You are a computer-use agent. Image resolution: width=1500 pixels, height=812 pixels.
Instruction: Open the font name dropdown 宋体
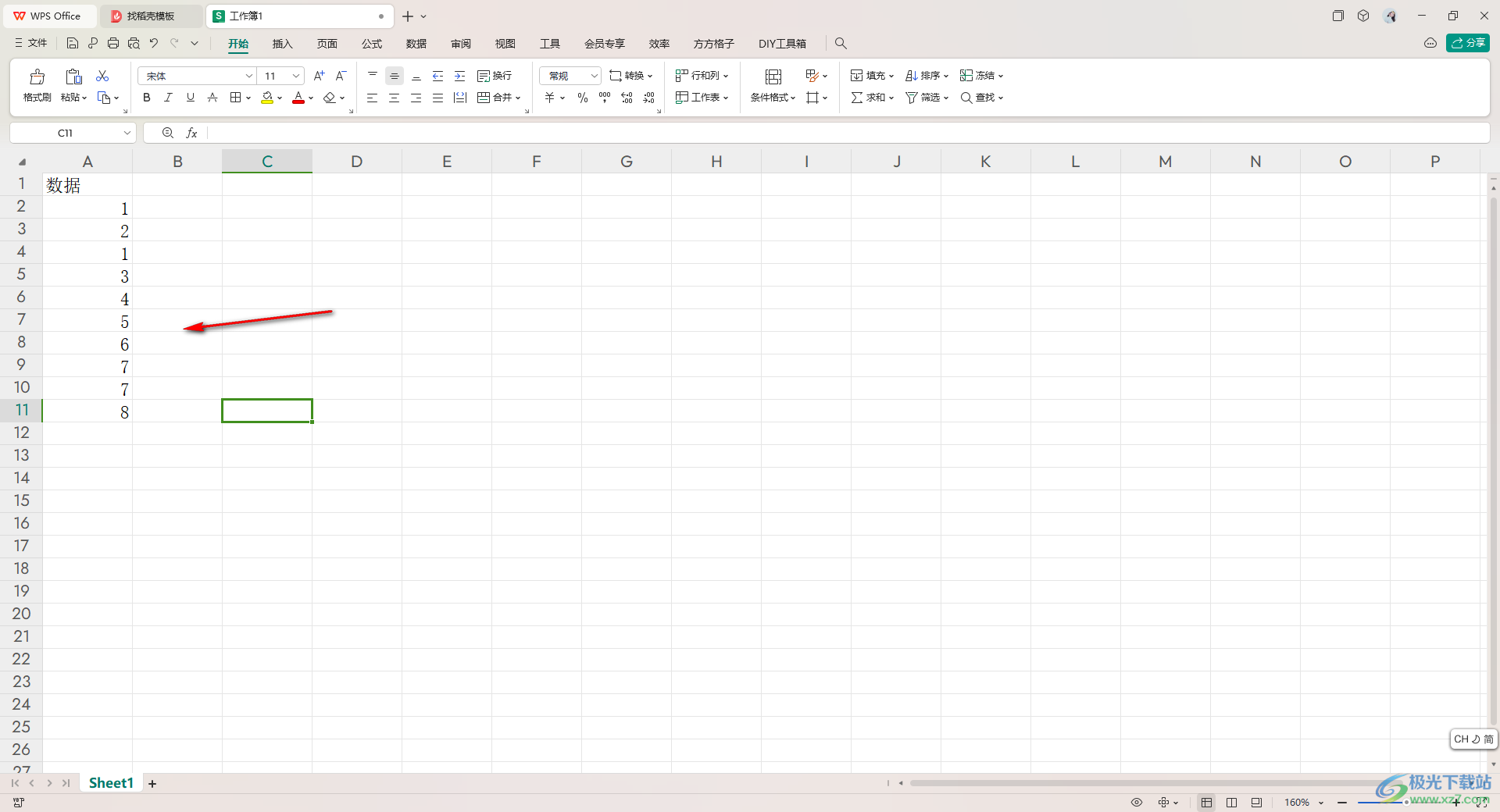point(249,76)
